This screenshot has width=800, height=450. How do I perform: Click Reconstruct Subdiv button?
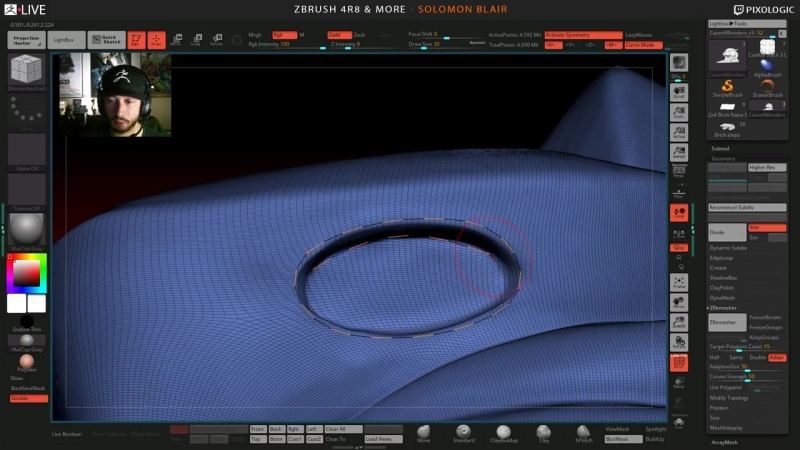747,208
